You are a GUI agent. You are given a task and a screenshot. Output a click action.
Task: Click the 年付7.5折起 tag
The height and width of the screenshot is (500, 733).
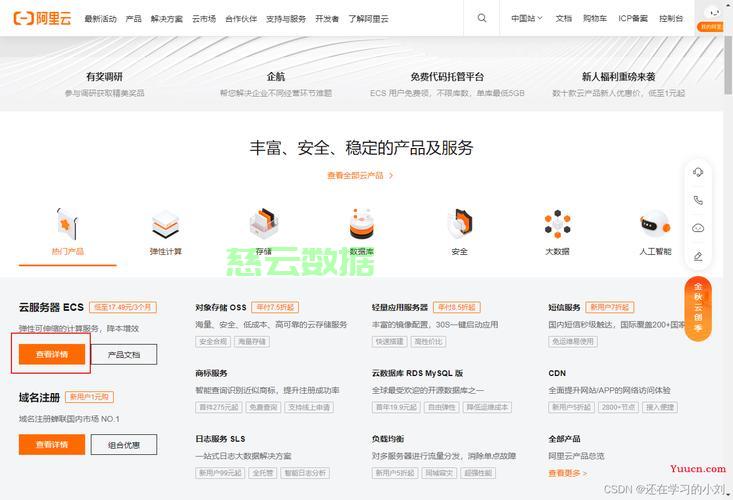point(275,307)
